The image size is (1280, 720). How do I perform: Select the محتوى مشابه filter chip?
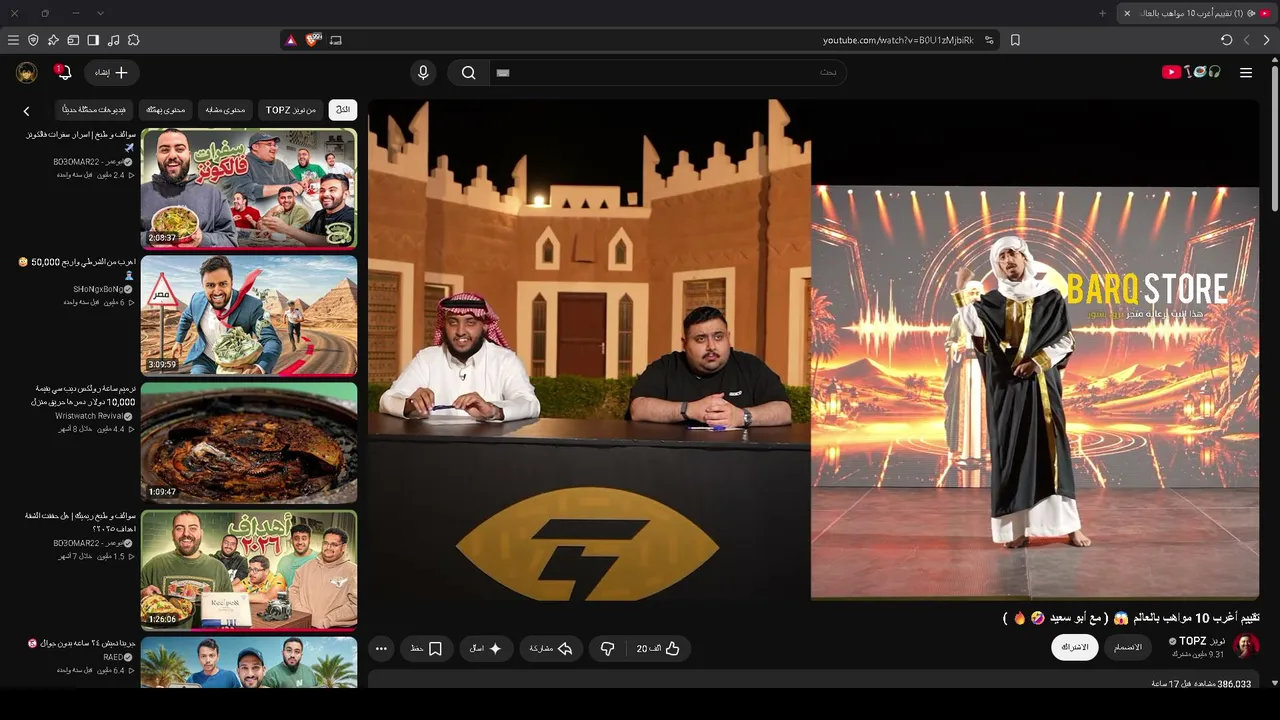(x=225, y=110)
